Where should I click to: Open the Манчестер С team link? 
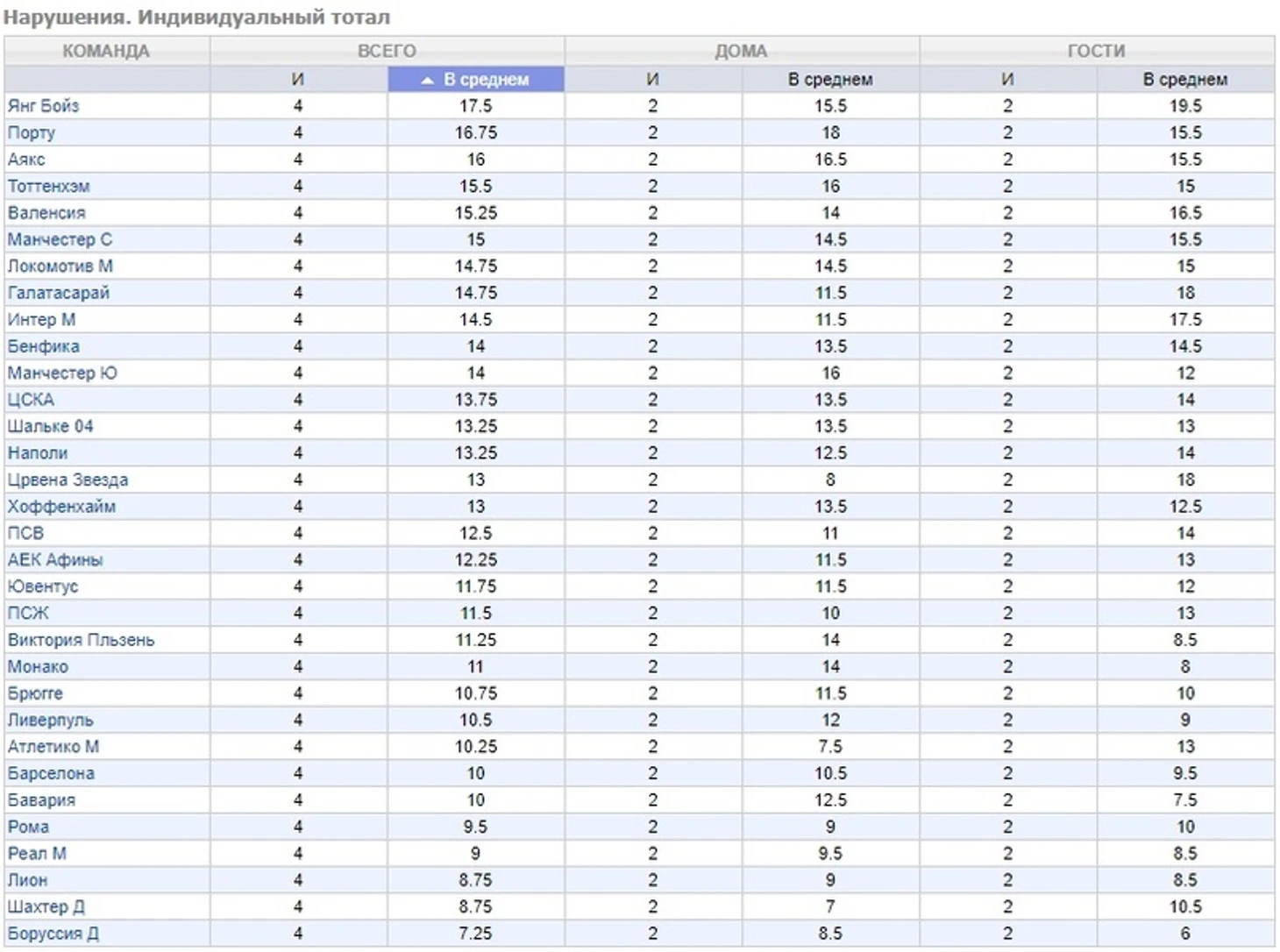pyautogui.click(x=60, y=239)
